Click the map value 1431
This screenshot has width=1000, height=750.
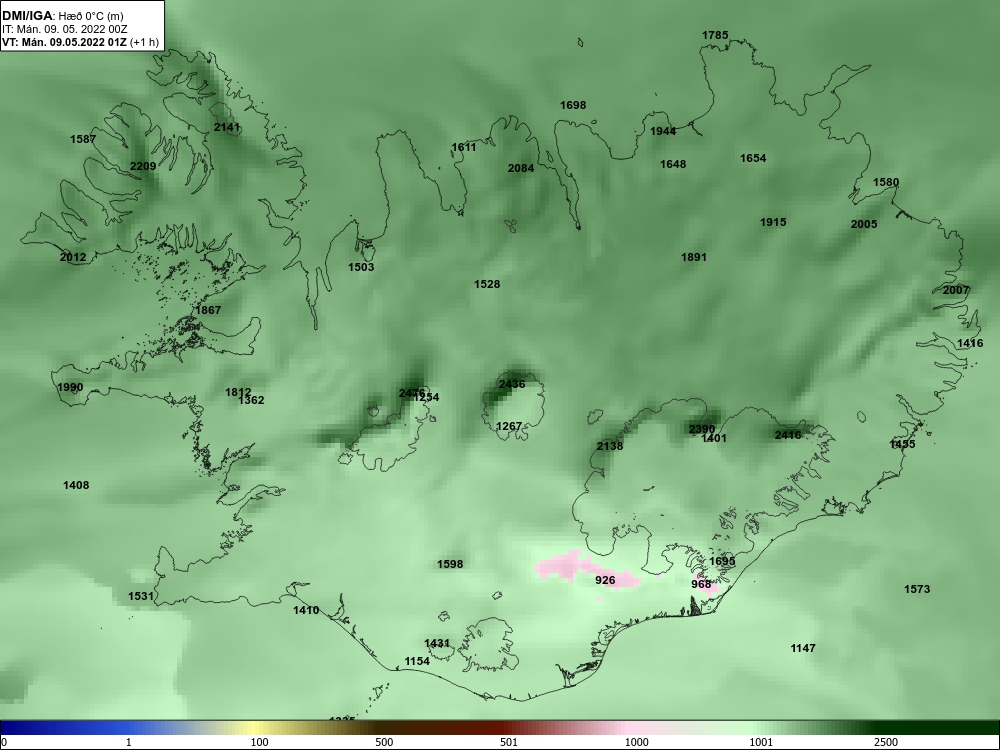pos(437,644)
